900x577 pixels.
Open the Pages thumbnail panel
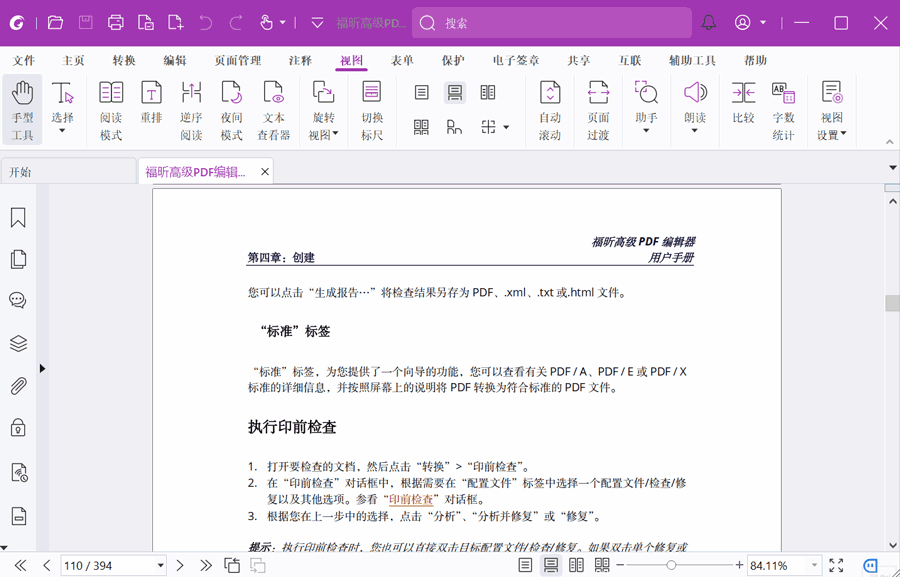coord(18,259)
